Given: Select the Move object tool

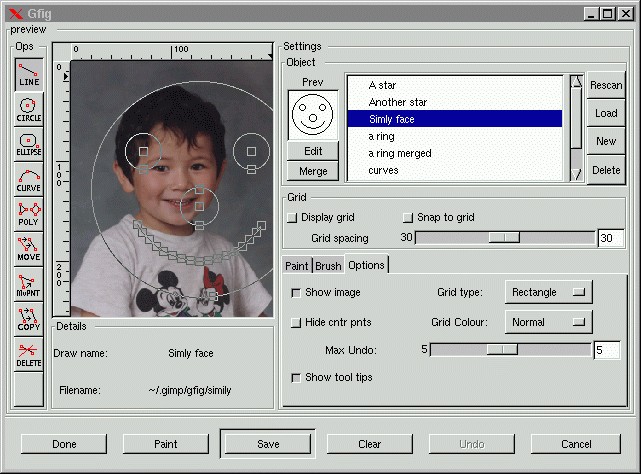Looking at the screenshot, I should [29, 249].
